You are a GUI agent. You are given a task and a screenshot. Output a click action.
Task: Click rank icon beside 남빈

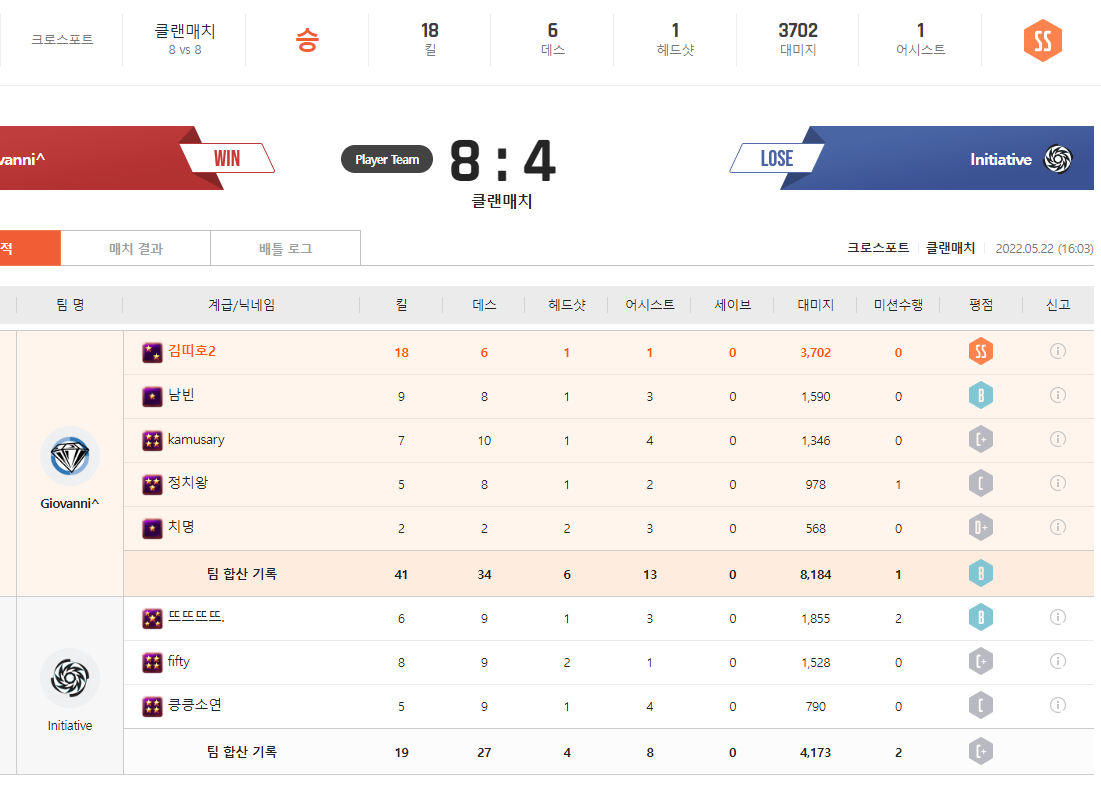tap(152, 396)
